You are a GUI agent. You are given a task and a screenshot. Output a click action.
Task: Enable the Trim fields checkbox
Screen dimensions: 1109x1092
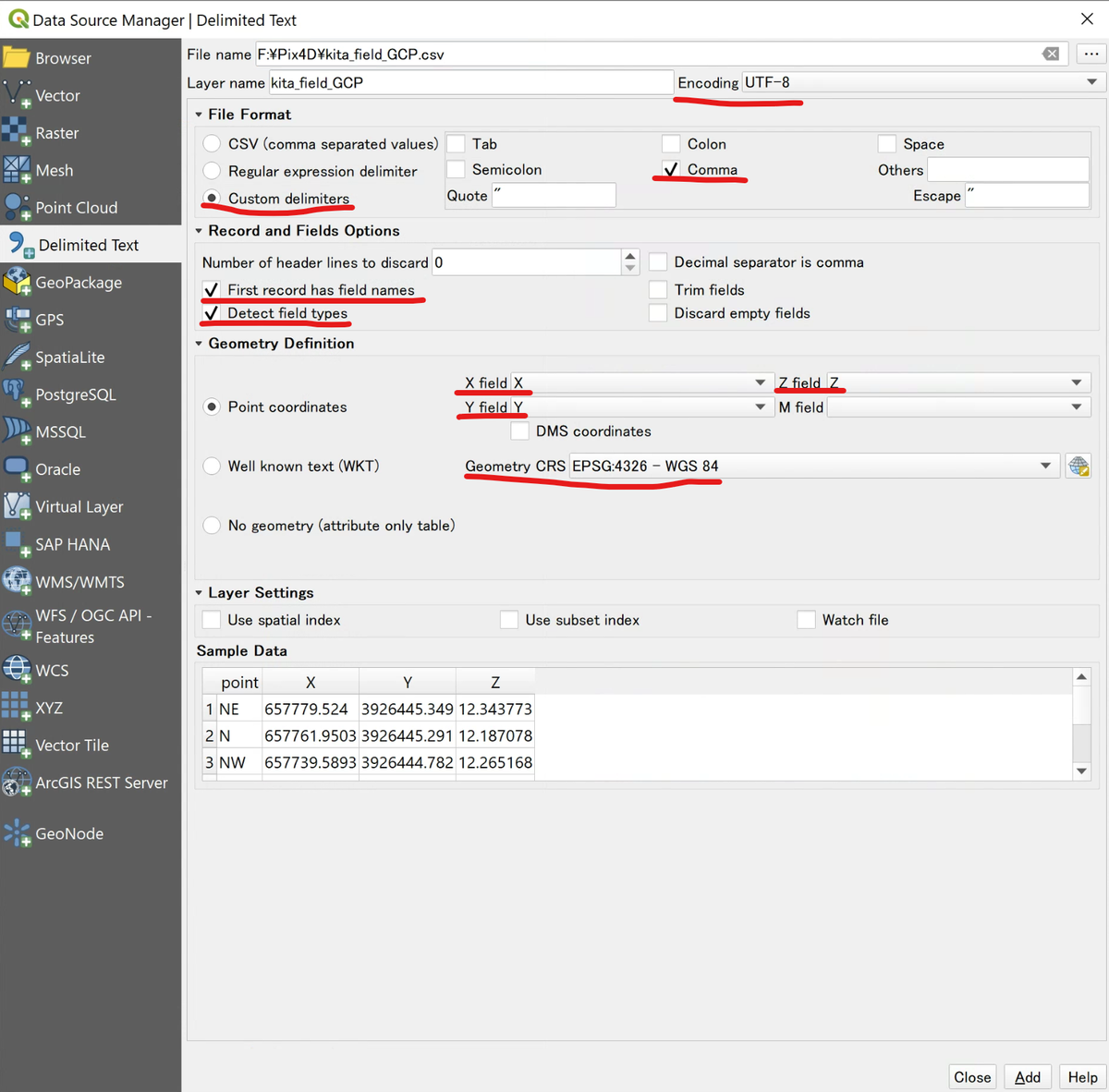coord(658,289)
